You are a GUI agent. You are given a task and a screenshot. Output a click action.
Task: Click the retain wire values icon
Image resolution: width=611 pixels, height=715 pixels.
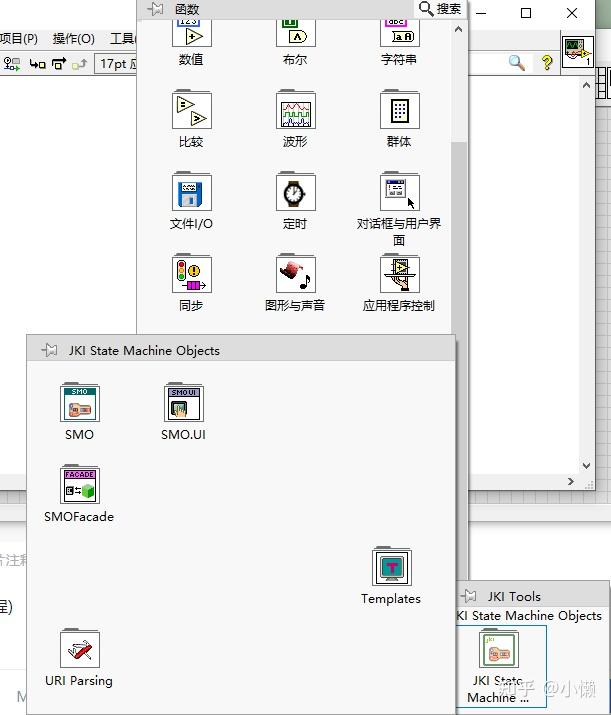point(12,63)
